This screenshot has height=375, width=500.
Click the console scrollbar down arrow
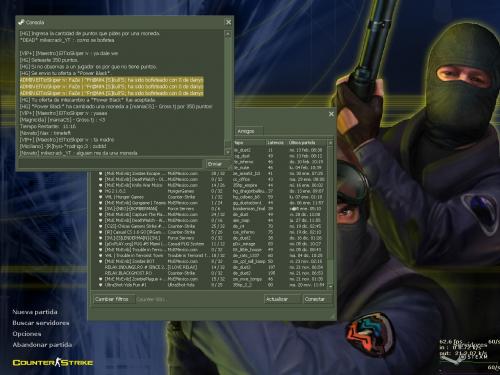tap(228, 152)
